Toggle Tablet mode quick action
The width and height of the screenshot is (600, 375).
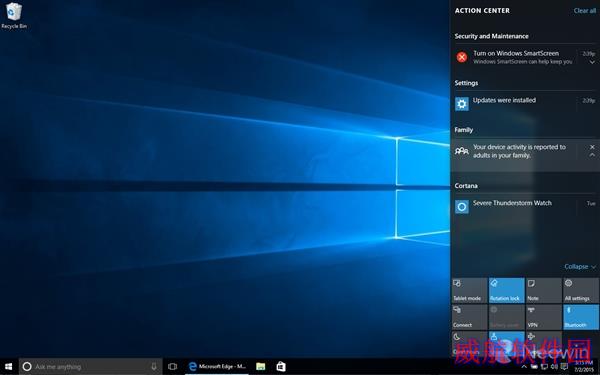[470, 290]
